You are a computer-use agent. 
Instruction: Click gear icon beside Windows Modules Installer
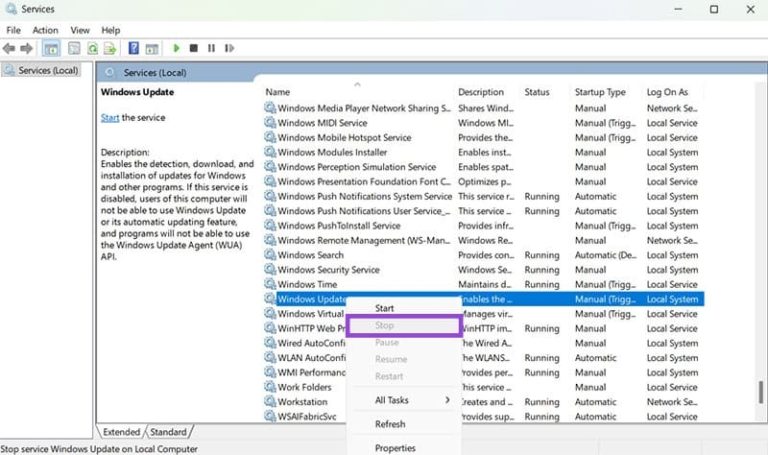coord(270,152)
